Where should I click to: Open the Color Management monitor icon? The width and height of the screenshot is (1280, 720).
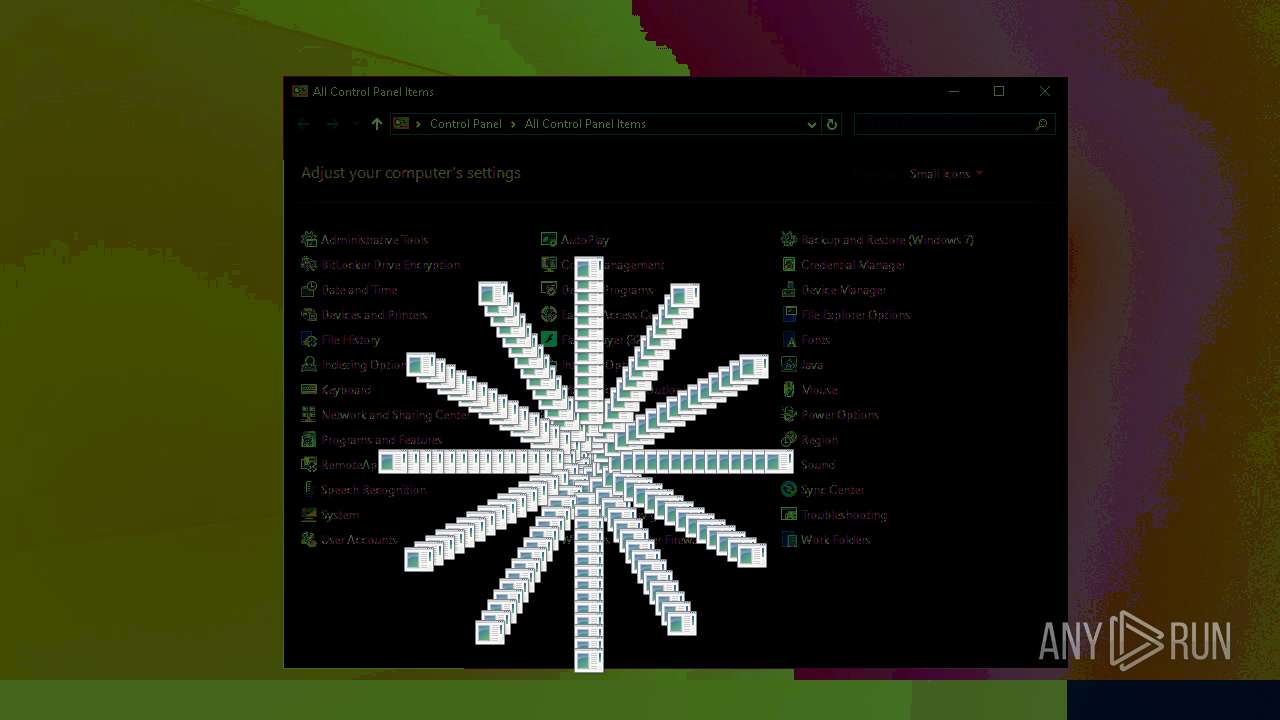tap(549, 265)
